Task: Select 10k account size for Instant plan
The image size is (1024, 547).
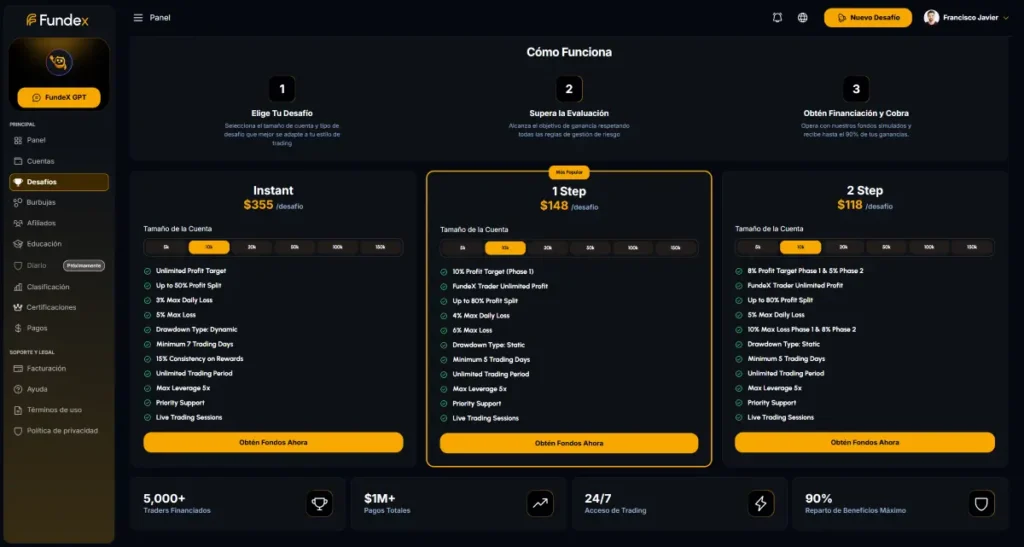Action: [209, 247]
